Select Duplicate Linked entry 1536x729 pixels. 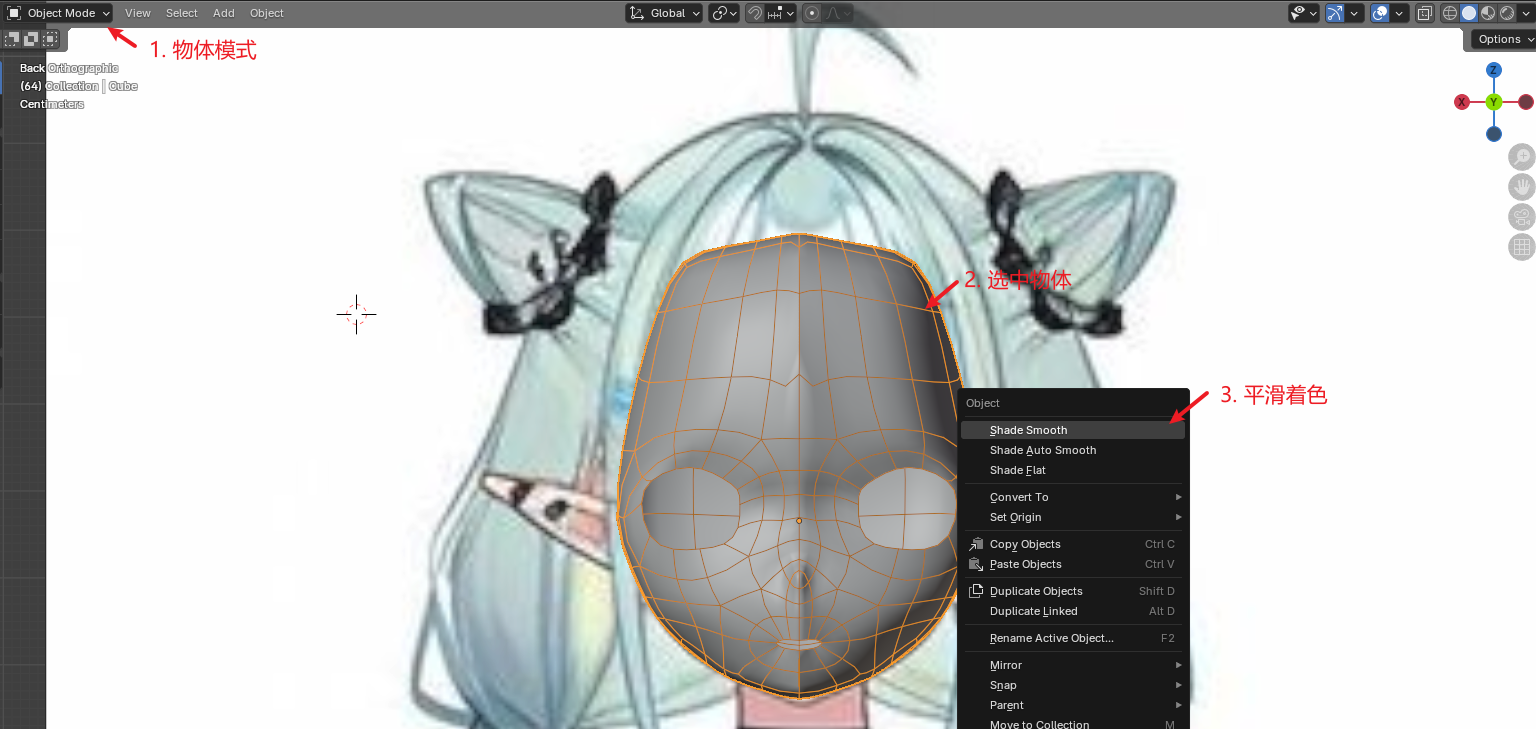[1072, 611]
